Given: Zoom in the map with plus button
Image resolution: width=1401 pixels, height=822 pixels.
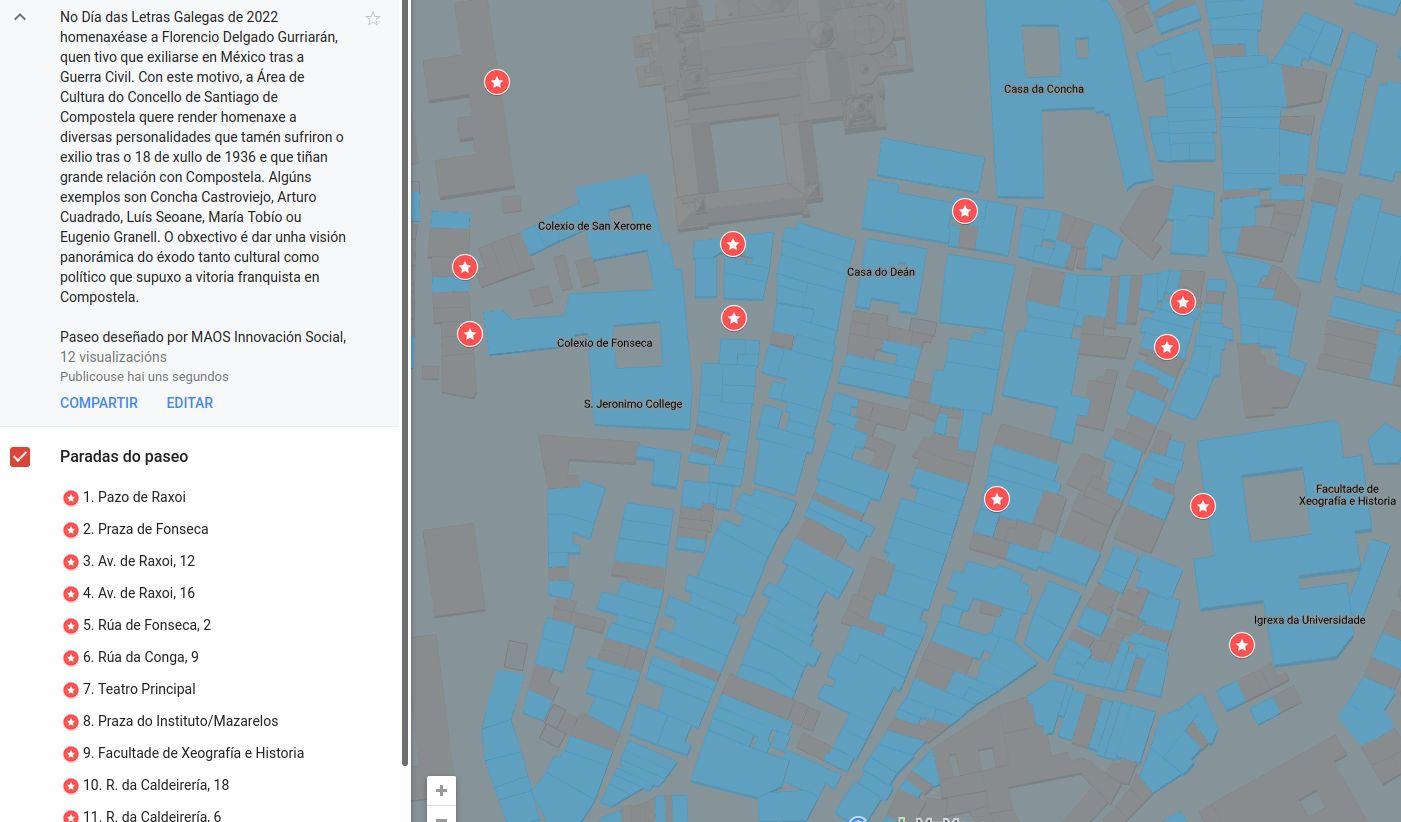Looking at the screenshot, I should 441,791.
